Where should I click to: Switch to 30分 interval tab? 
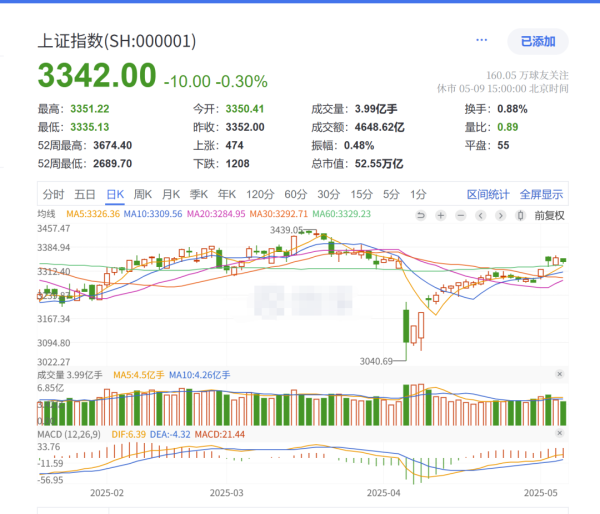(328, 194)
